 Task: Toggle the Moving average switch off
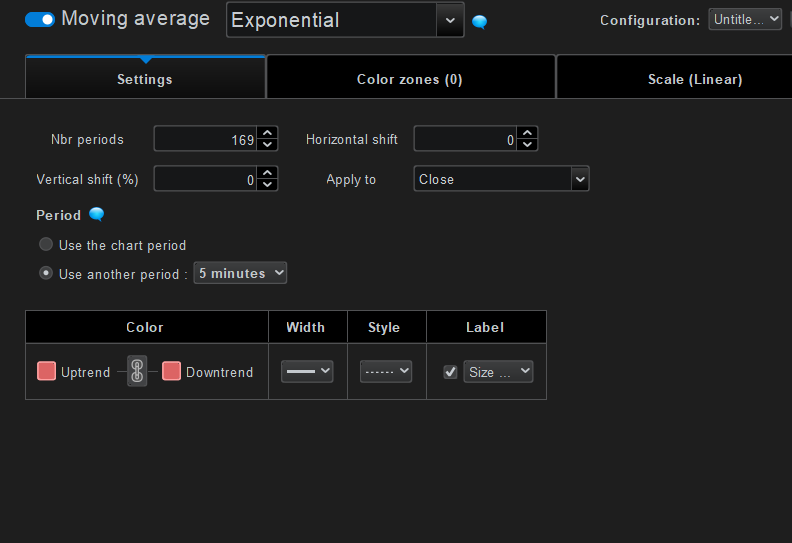[40, 19]
